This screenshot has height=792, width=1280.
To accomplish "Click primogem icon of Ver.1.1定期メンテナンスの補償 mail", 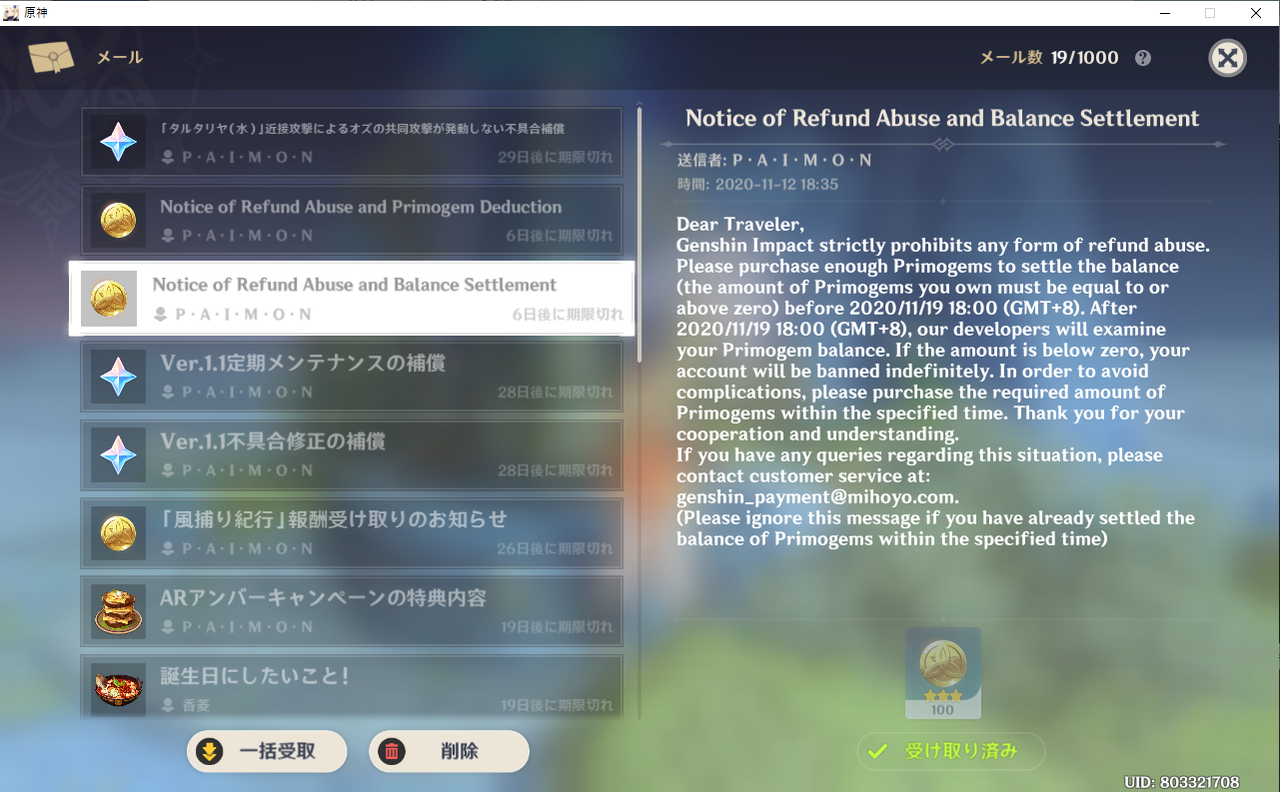I will [118, 377].
